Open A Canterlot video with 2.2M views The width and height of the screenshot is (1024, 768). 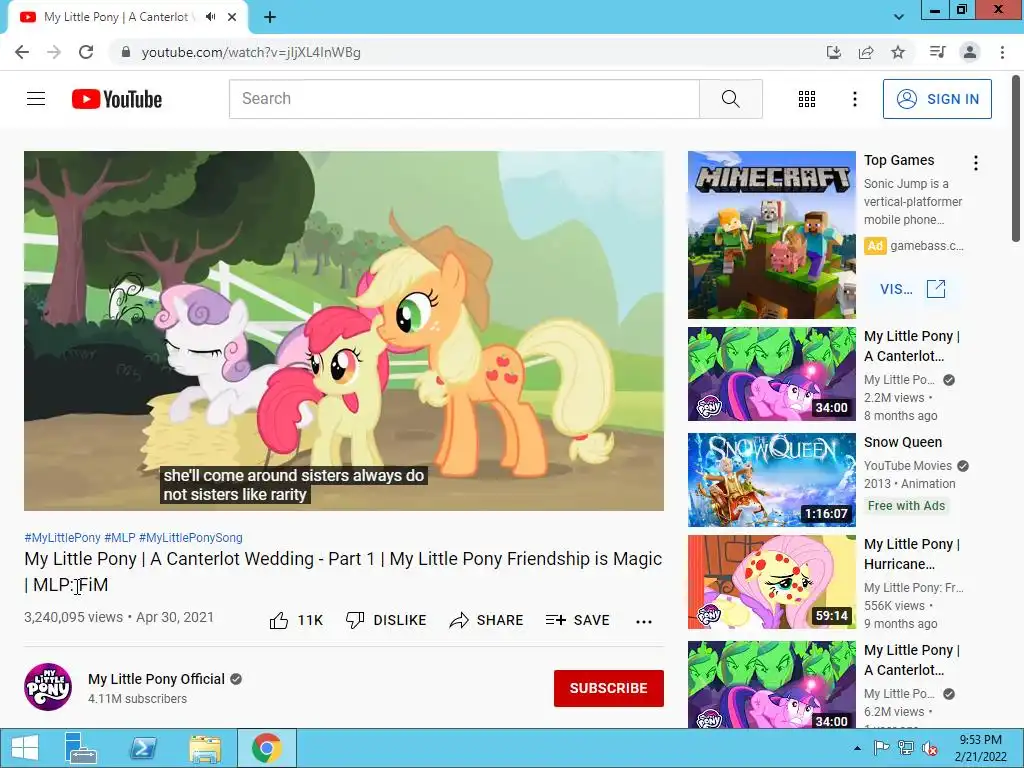(771, 374)
